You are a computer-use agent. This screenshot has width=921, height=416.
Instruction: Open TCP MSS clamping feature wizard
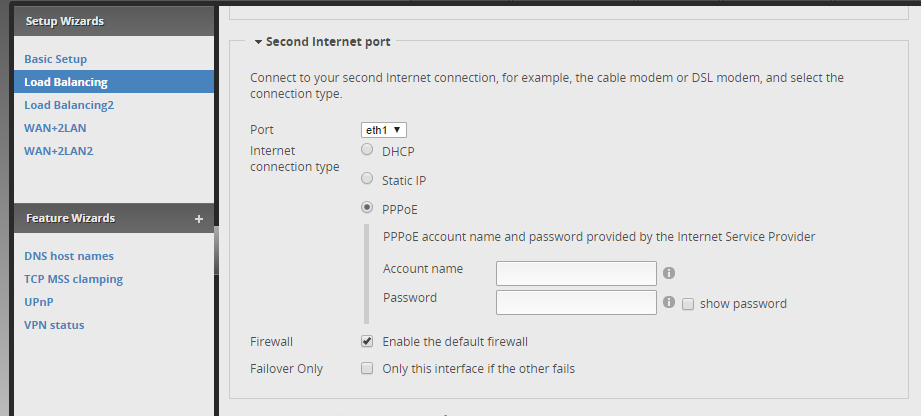pos(73,279)
